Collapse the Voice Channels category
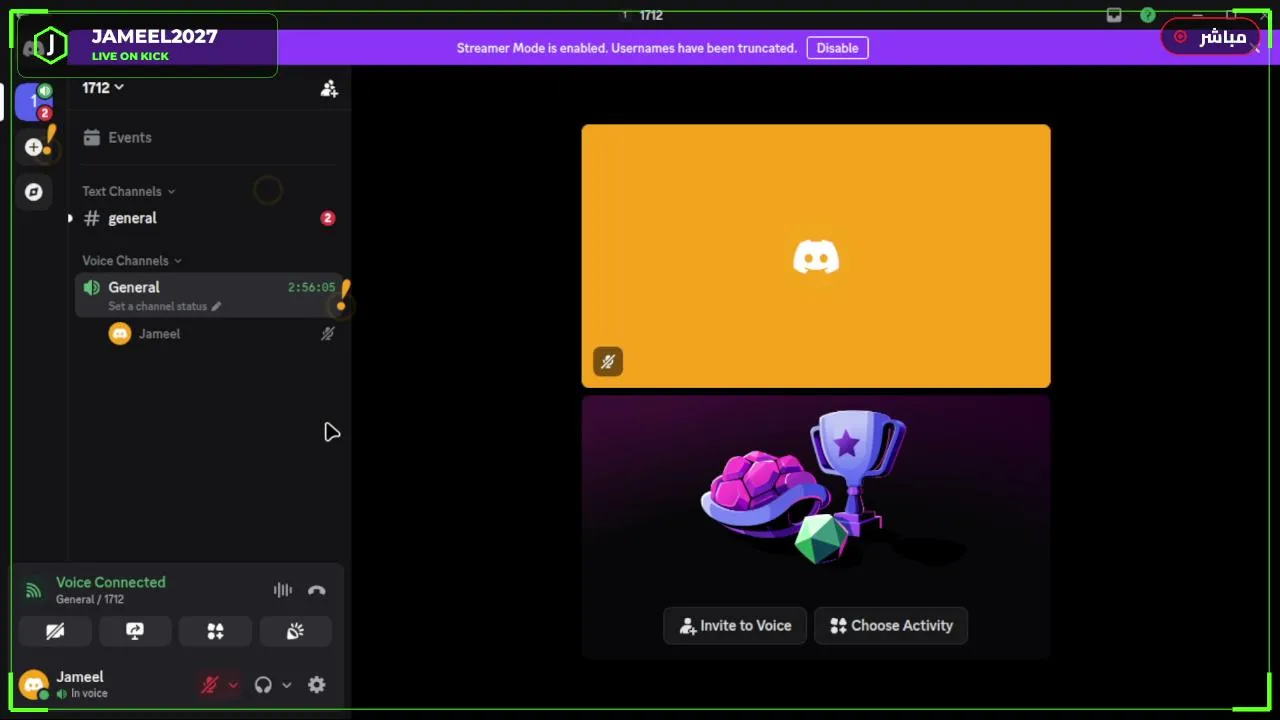Viewport: 1280px width, 720px height. 132,260
